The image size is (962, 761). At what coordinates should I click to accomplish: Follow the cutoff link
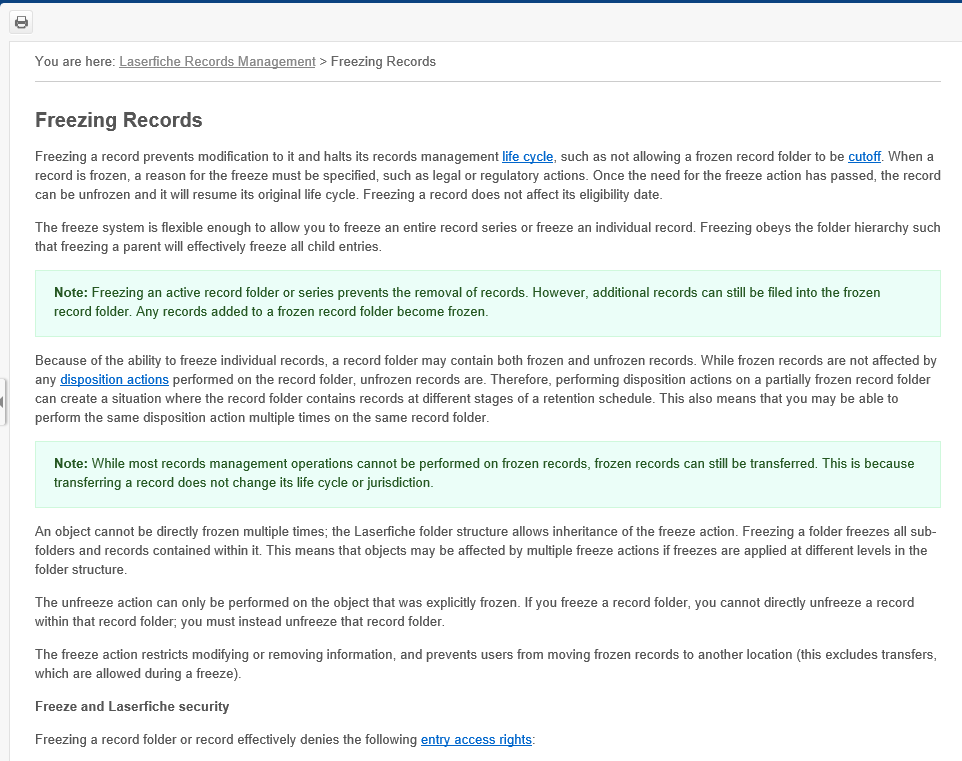(x=864, y=156)
